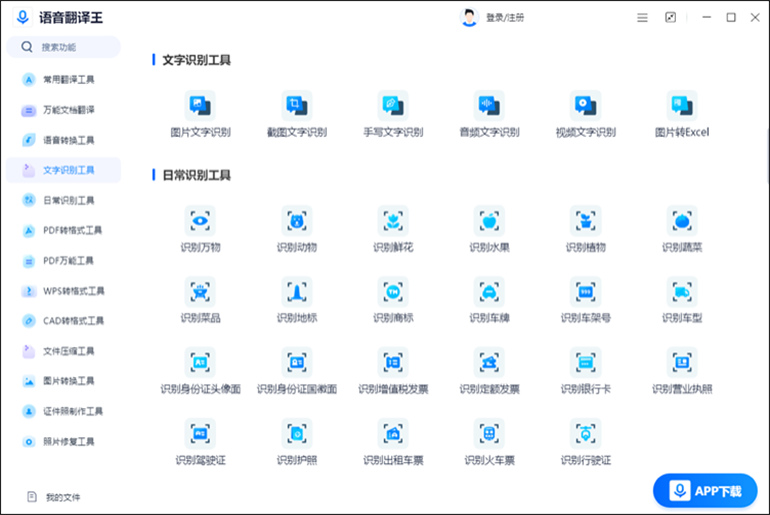Click the 语音翻译王 app logo
This screenshot has height=515, width=770.
(23, 17)
